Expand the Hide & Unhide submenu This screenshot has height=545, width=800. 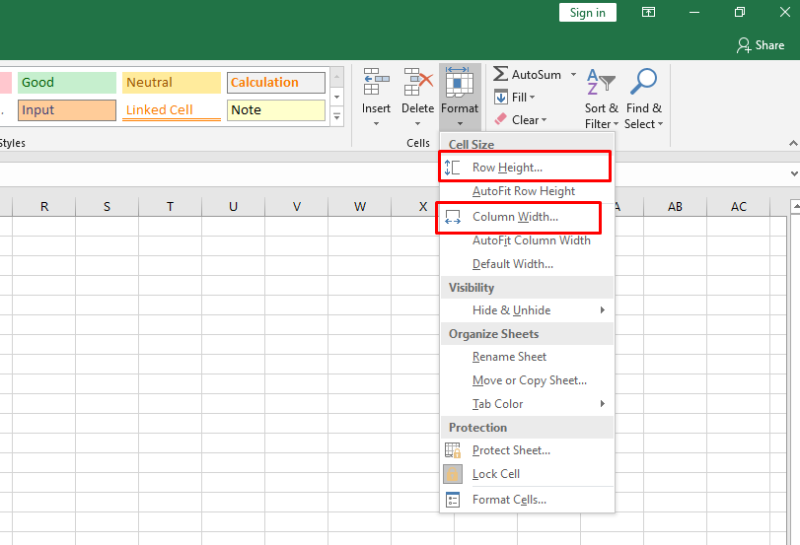click(603, 310)
